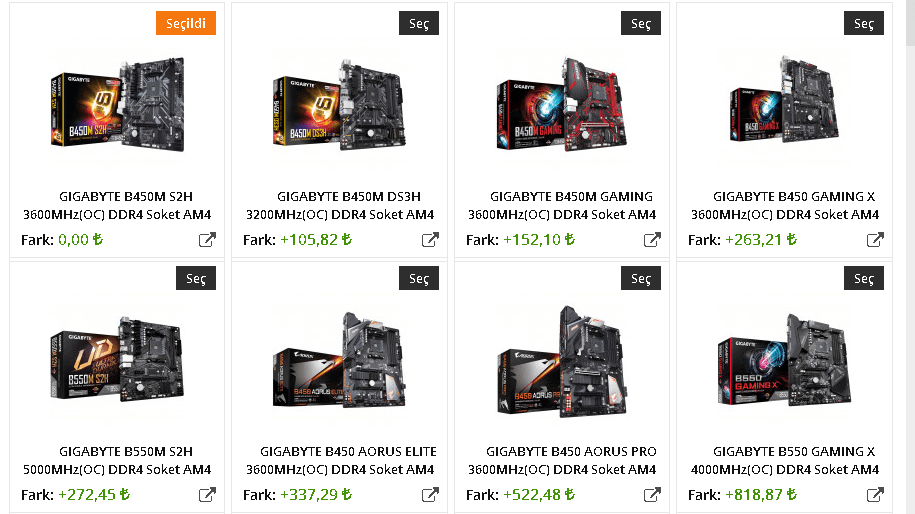Open external link for GIGABYTE B450M DS3H
Viewport: 915px width, 514px height.
pos(430,240)
